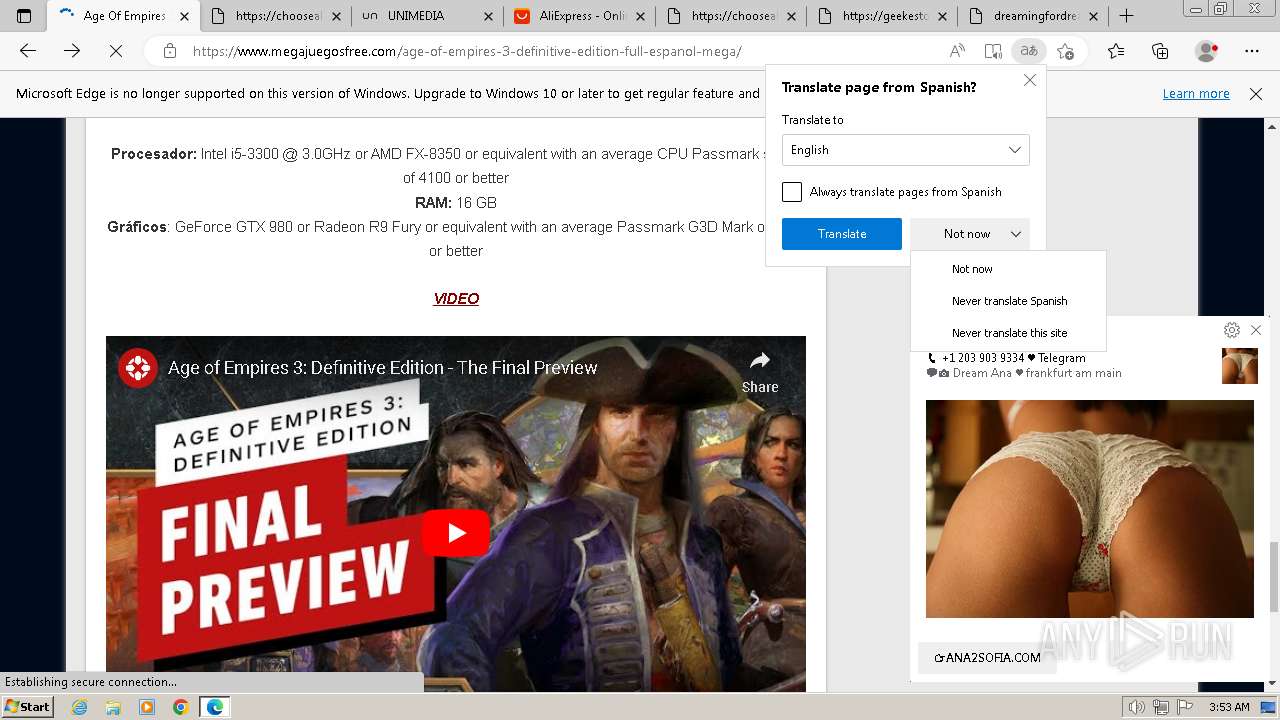The height and width of the screenshot is (720, 1280).
Task: Open tab actions menu icon
Action: click(x=24, y=16)
